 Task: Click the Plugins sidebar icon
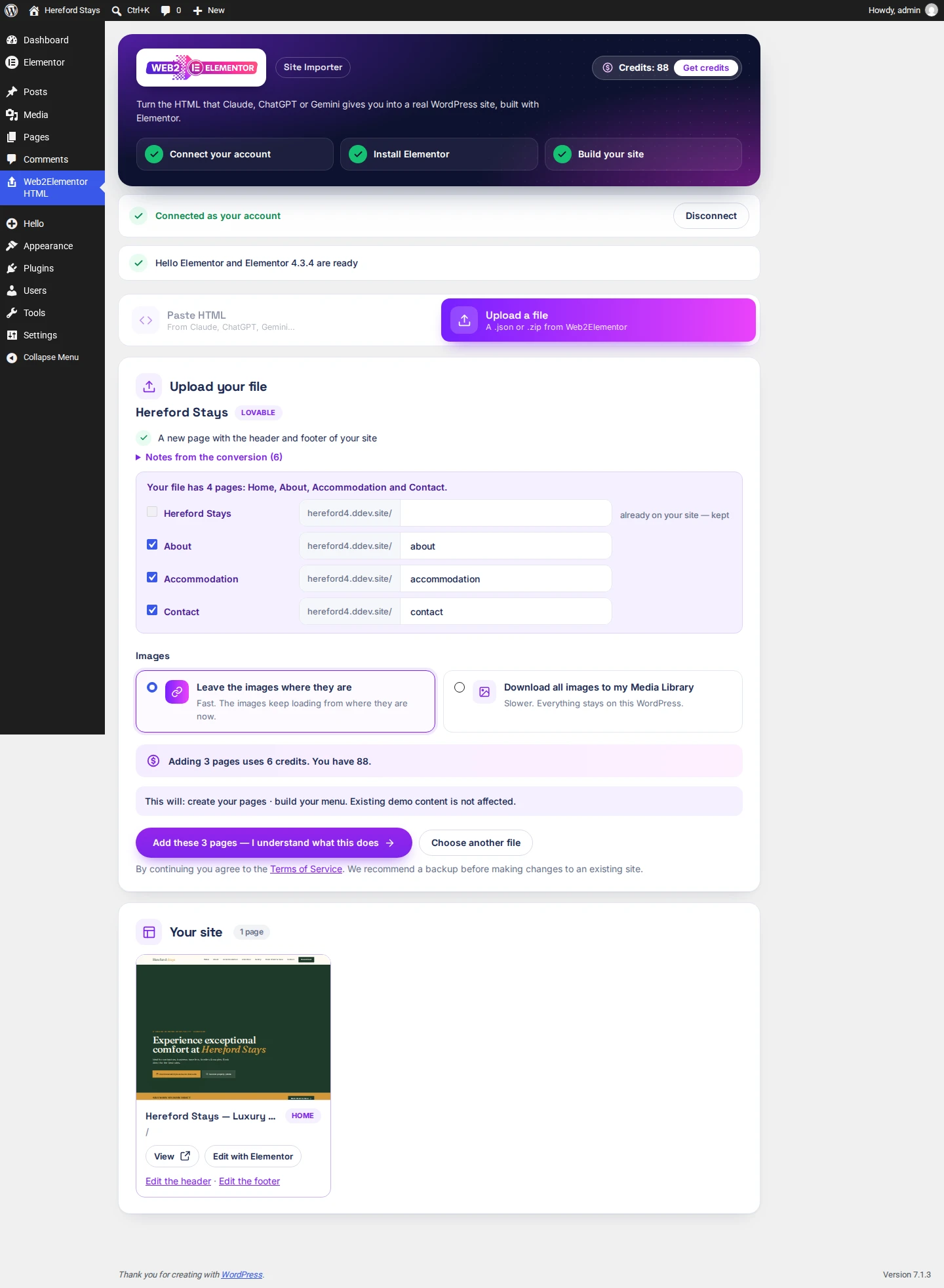12,268
